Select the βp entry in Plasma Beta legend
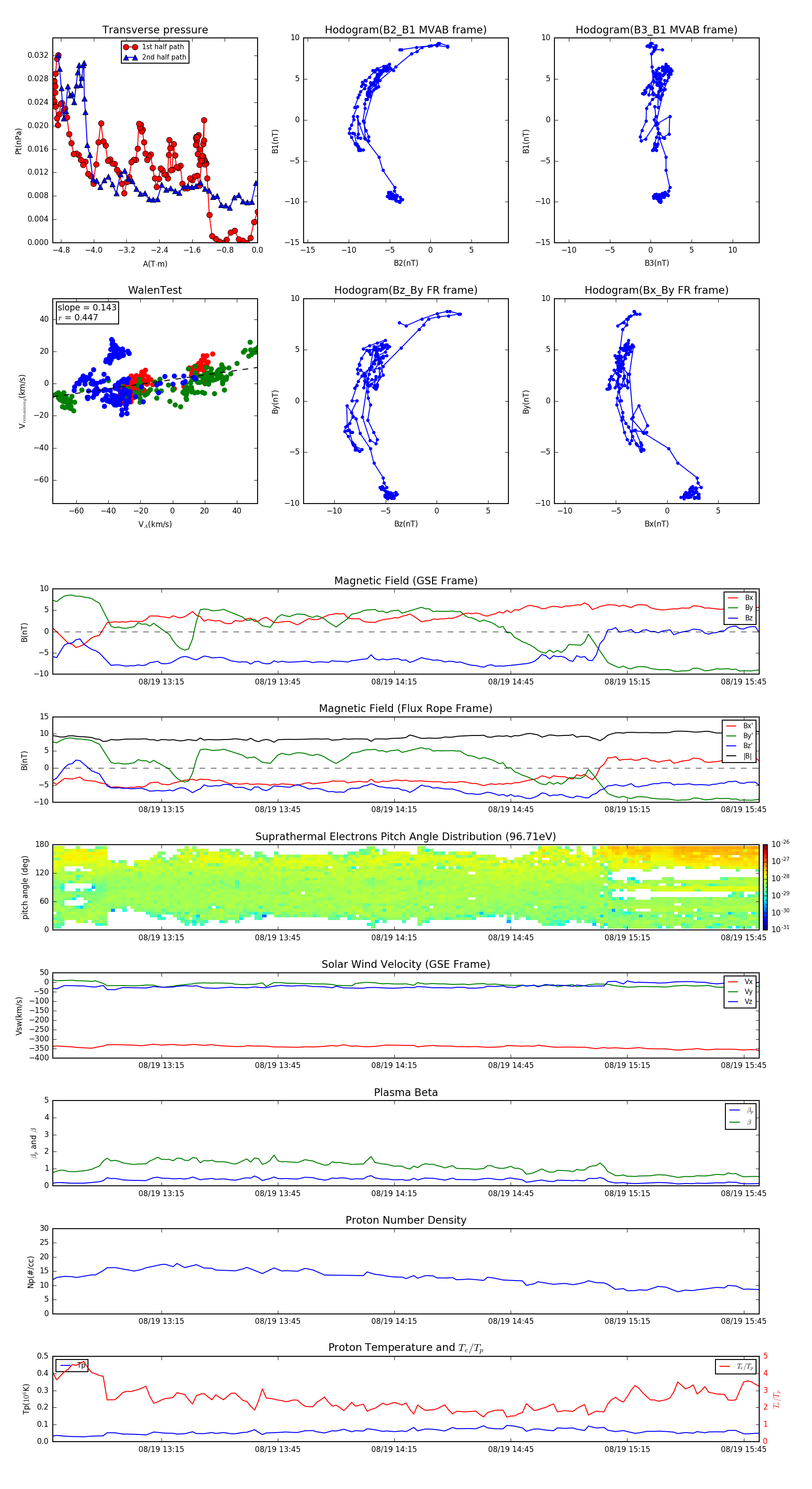 [741, 1110]
